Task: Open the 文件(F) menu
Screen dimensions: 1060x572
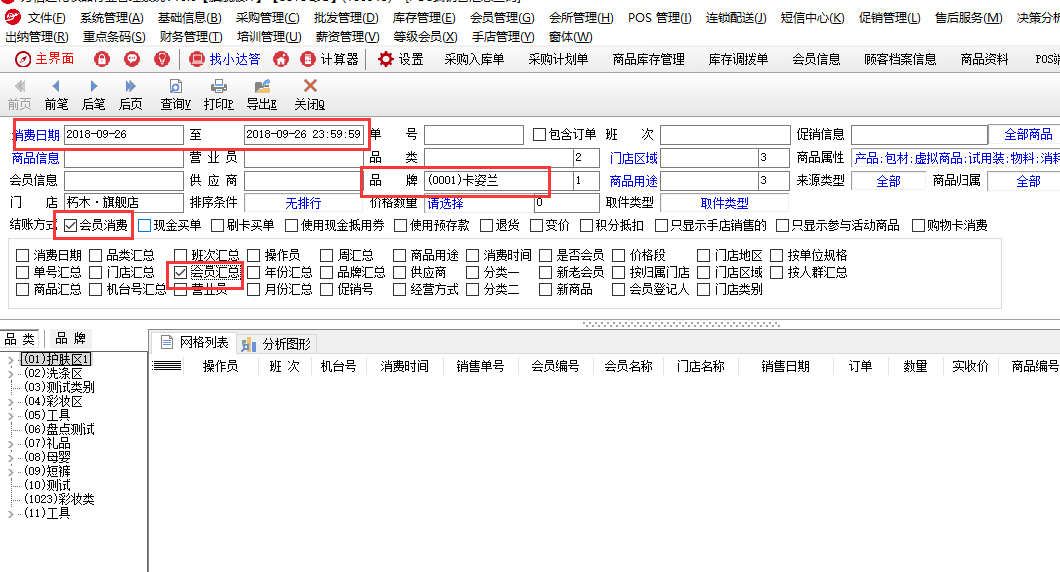Action: pyautogui.click(x=47, y=18)
